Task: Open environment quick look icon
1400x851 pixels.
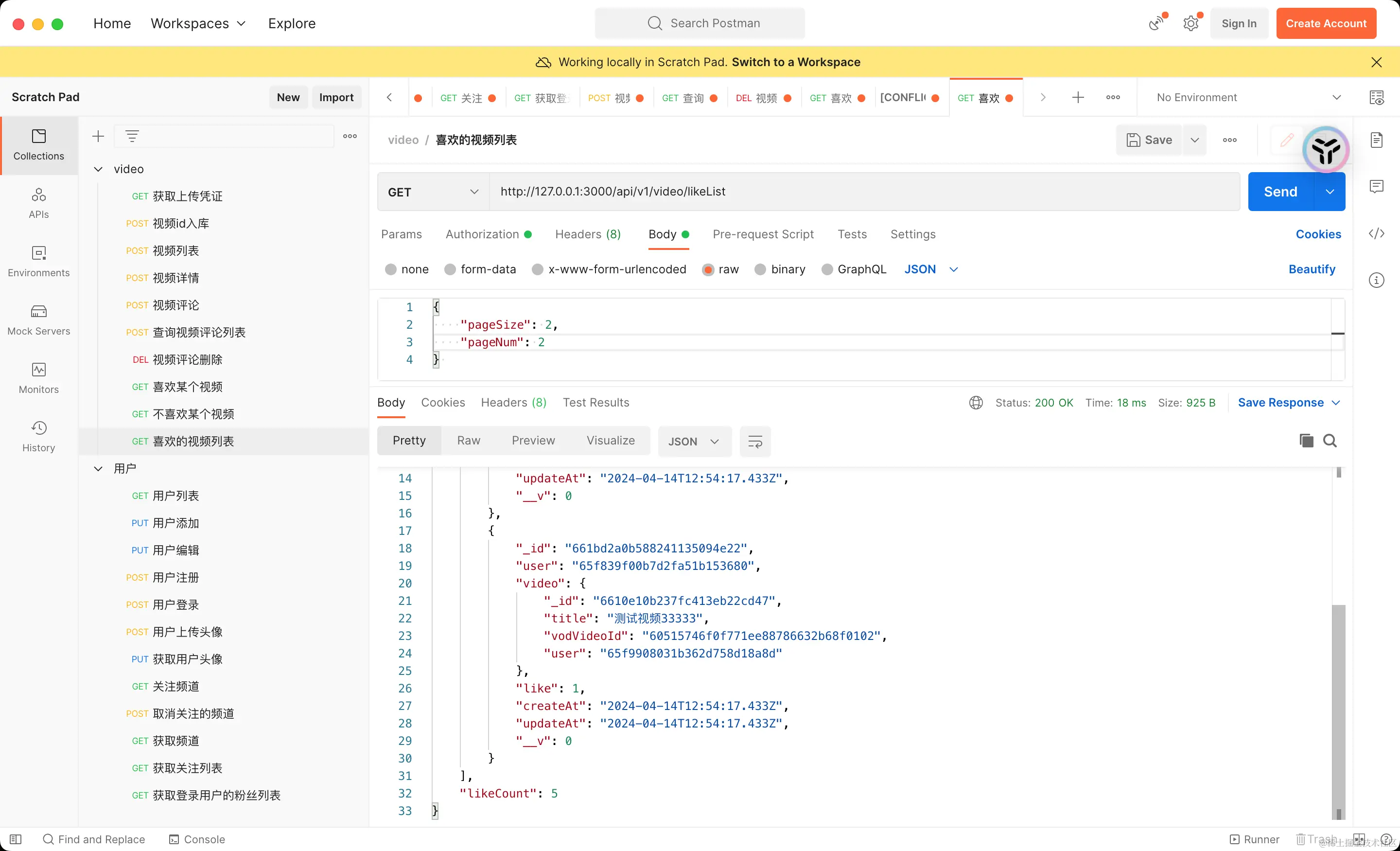Action: (1376, 97)
